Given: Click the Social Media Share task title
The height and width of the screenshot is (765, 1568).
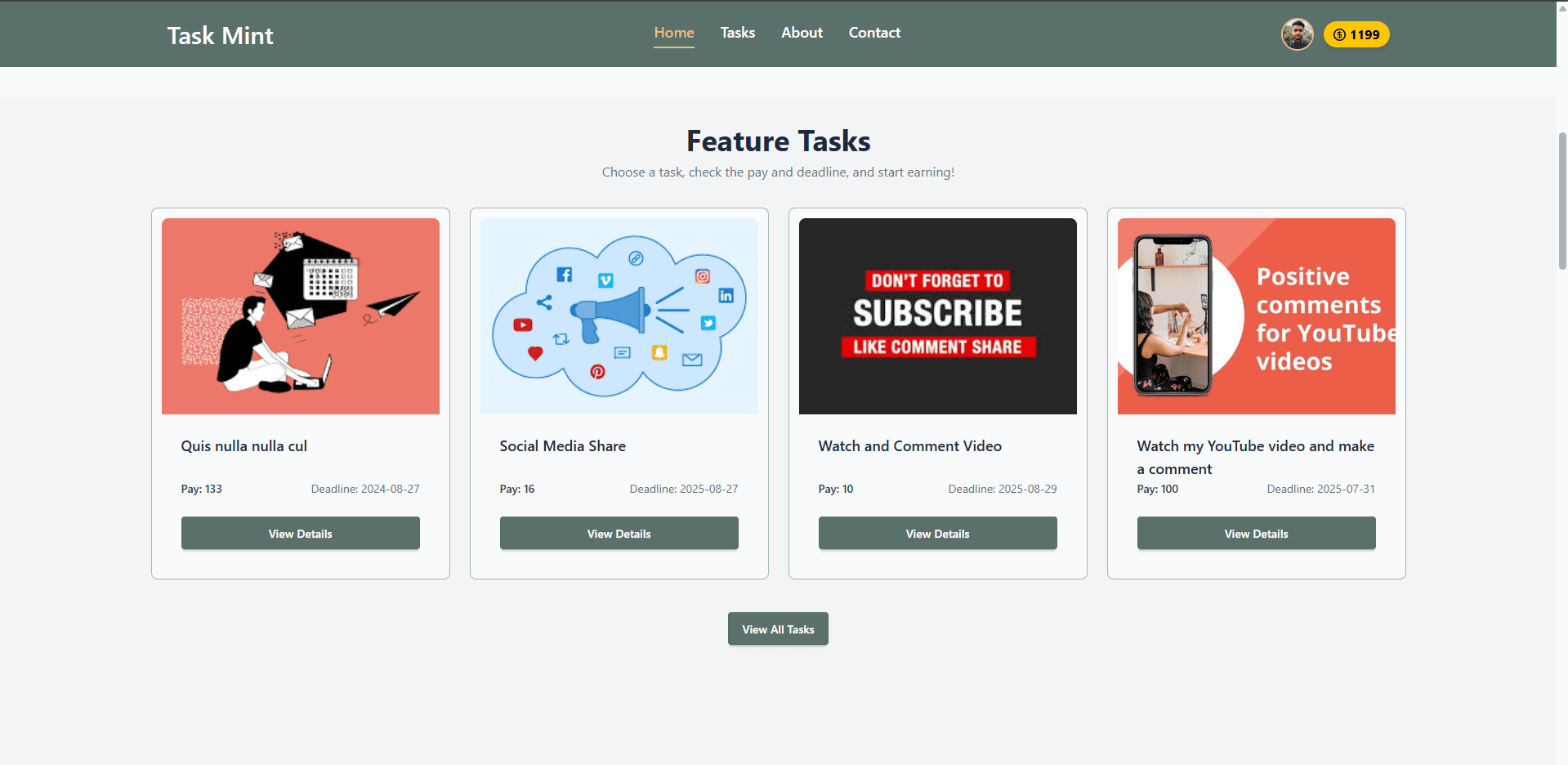Looking at the screenshot, I should click(562, 446).
